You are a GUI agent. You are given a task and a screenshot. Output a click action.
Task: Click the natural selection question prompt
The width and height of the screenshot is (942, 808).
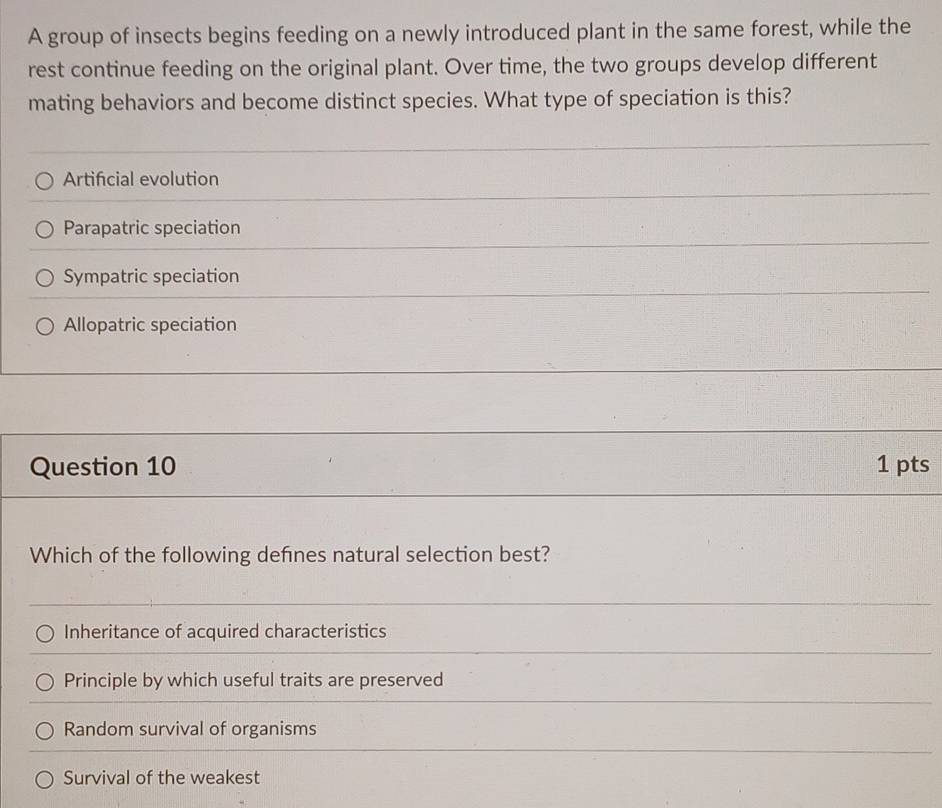click(290, 555)
